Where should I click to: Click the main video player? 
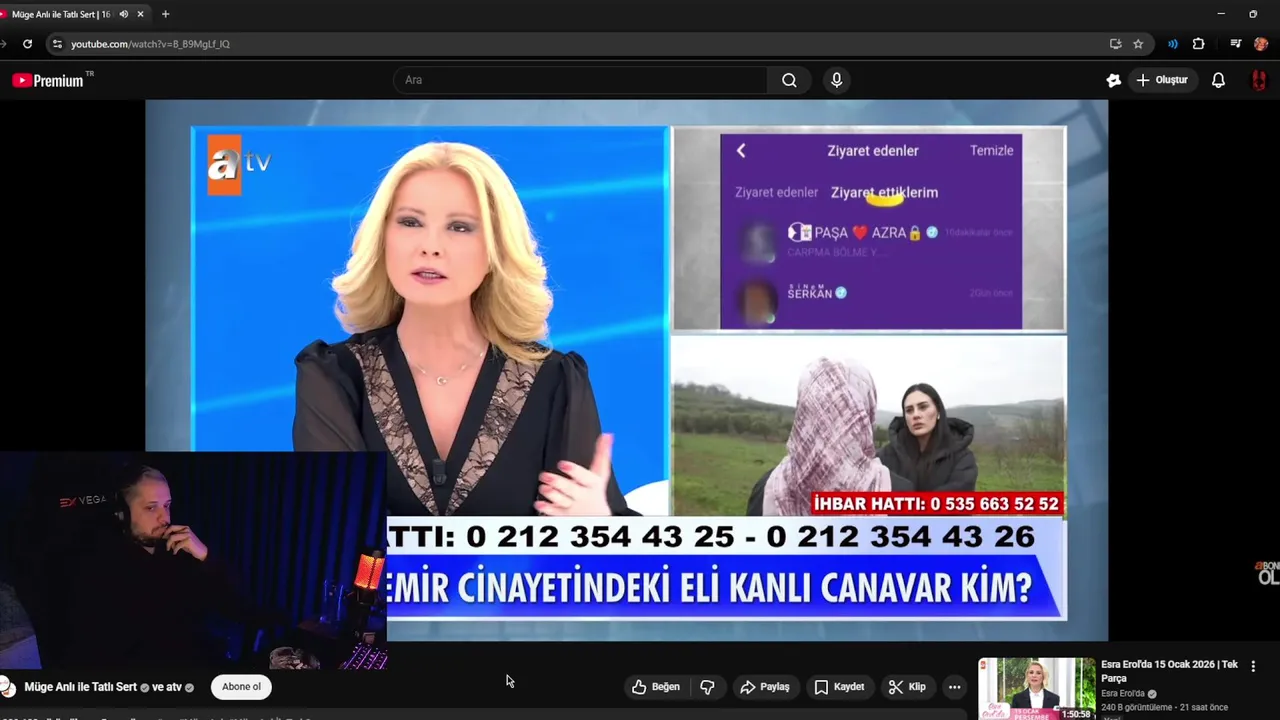[x=626, y=370]
